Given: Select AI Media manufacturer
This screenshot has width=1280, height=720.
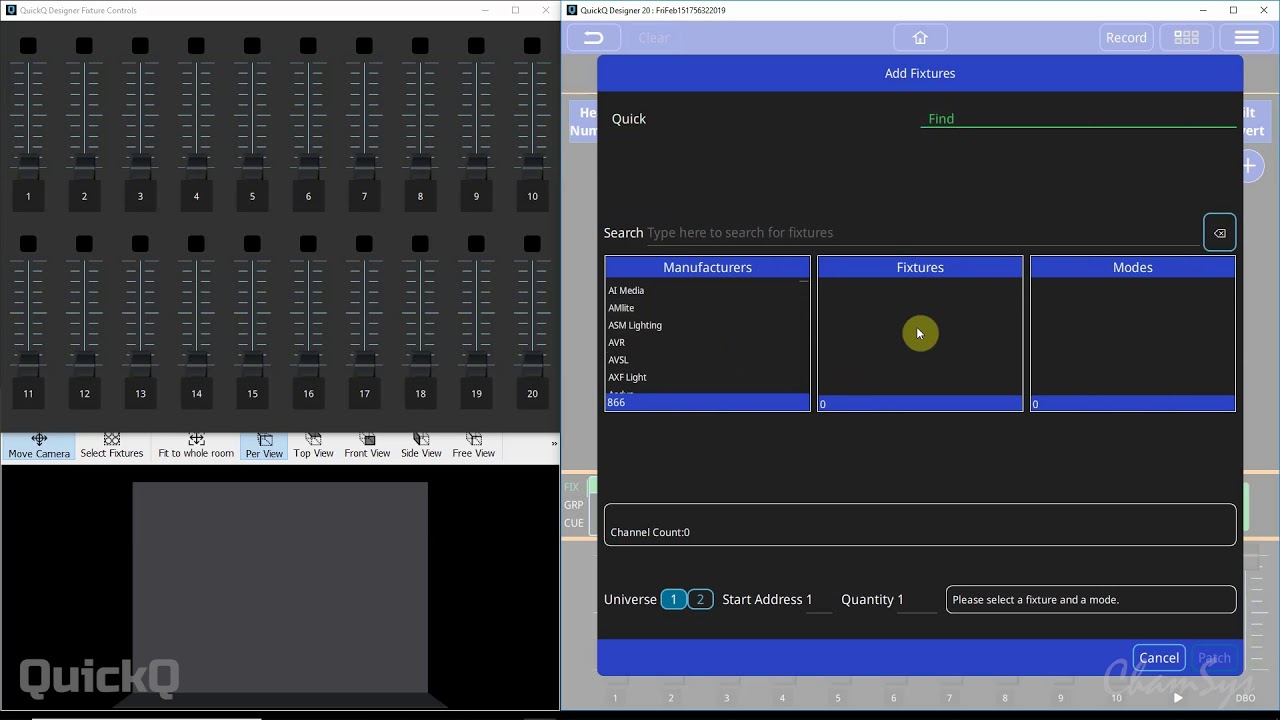Looking at the screenshot, I should (626, 291).
